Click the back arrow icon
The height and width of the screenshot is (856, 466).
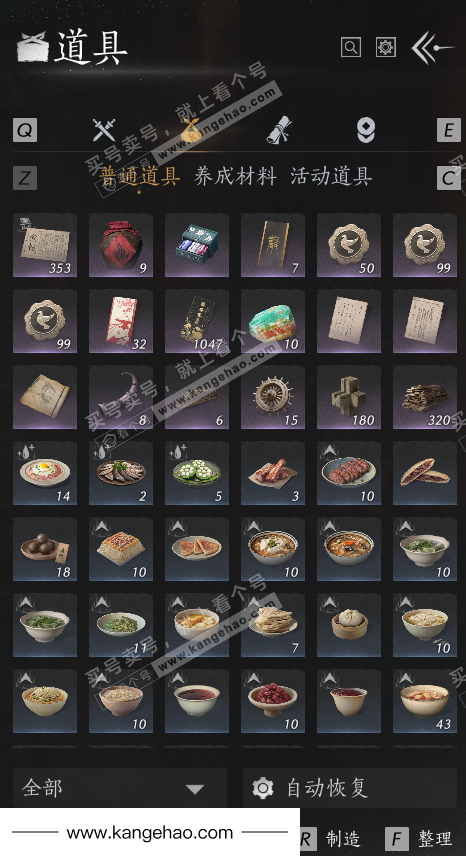pos(432,47)
